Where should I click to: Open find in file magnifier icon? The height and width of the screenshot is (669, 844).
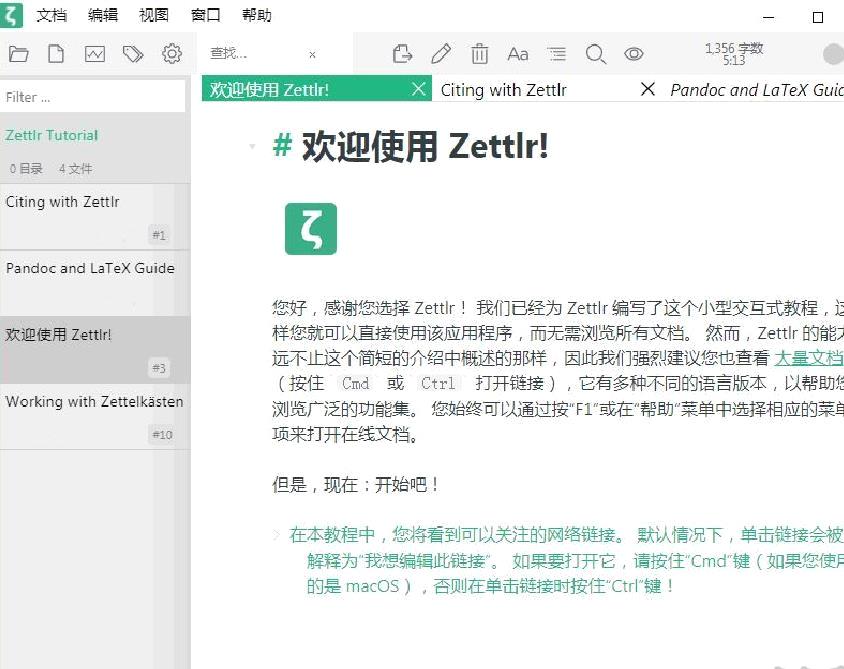pyautogui.click(x=595, y=54)
